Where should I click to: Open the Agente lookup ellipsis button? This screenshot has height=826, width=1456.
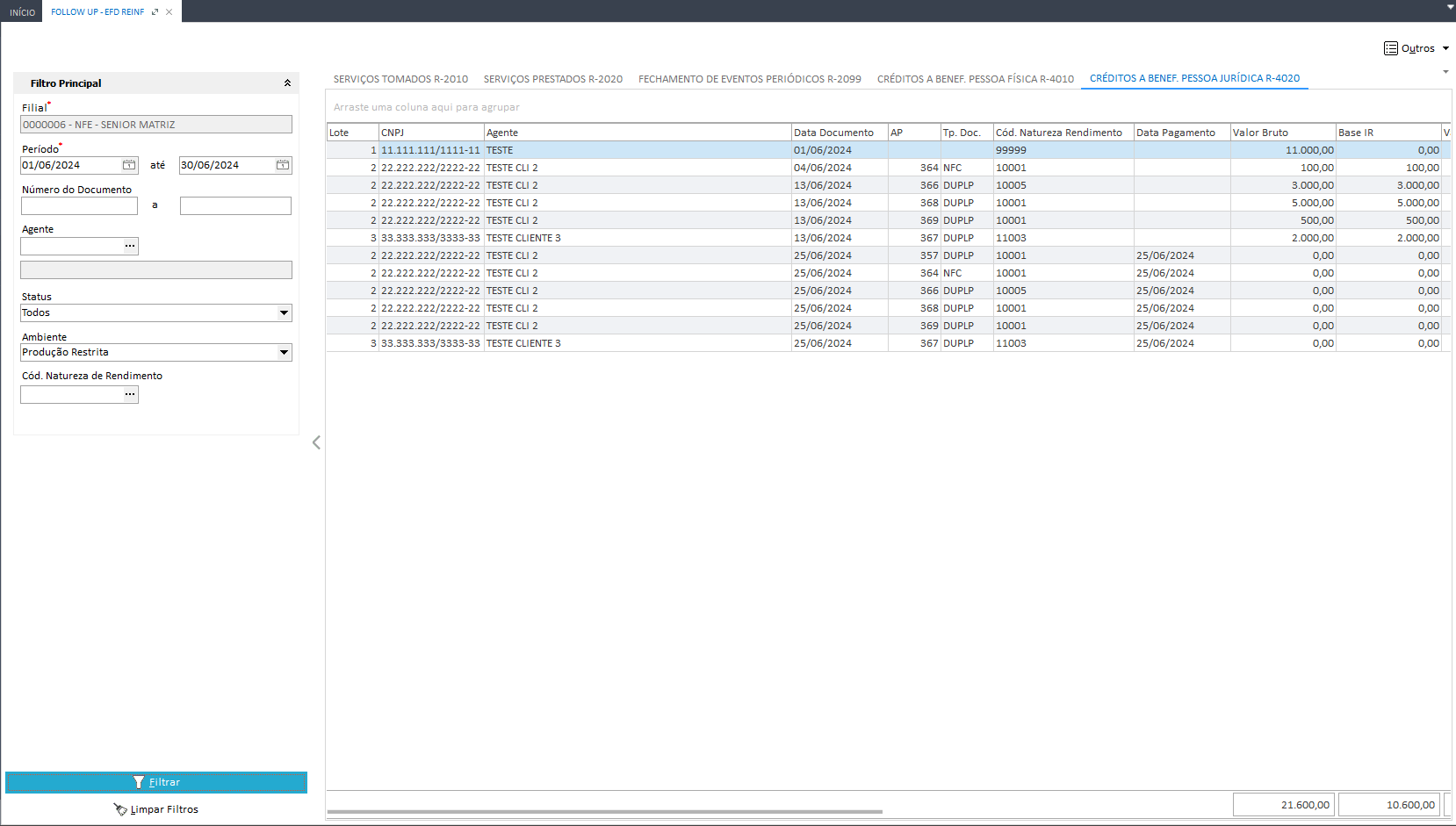click(130, 246)
